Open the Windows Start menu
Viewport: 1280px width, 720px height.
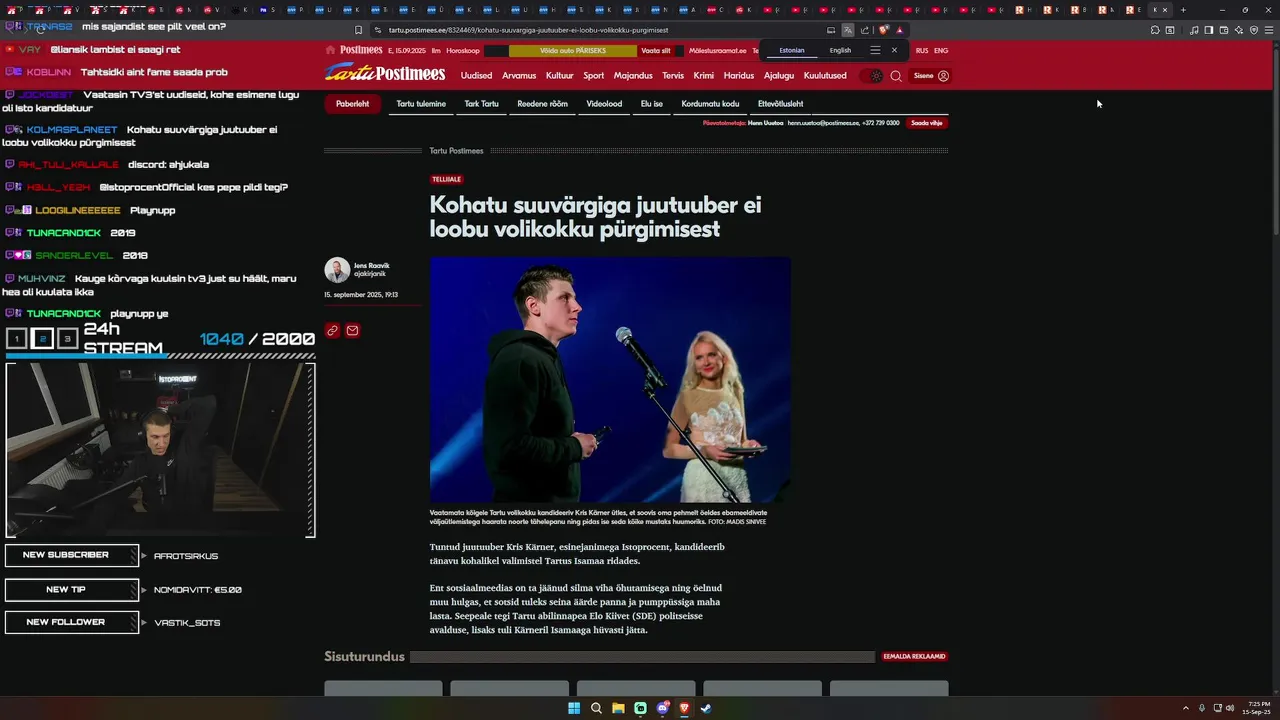pos(574,708)
